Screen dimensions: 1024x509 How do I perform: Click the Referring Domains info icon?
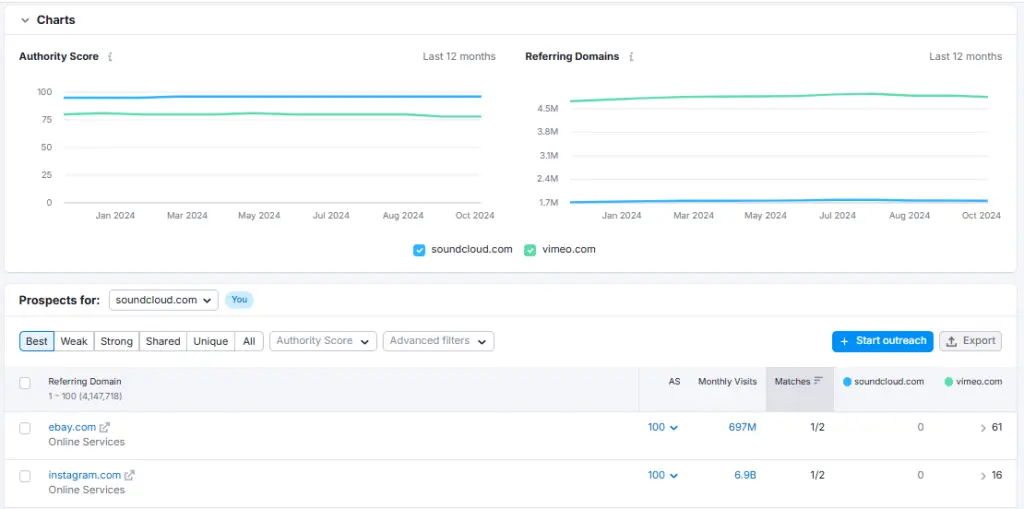(x=631, y=57)
